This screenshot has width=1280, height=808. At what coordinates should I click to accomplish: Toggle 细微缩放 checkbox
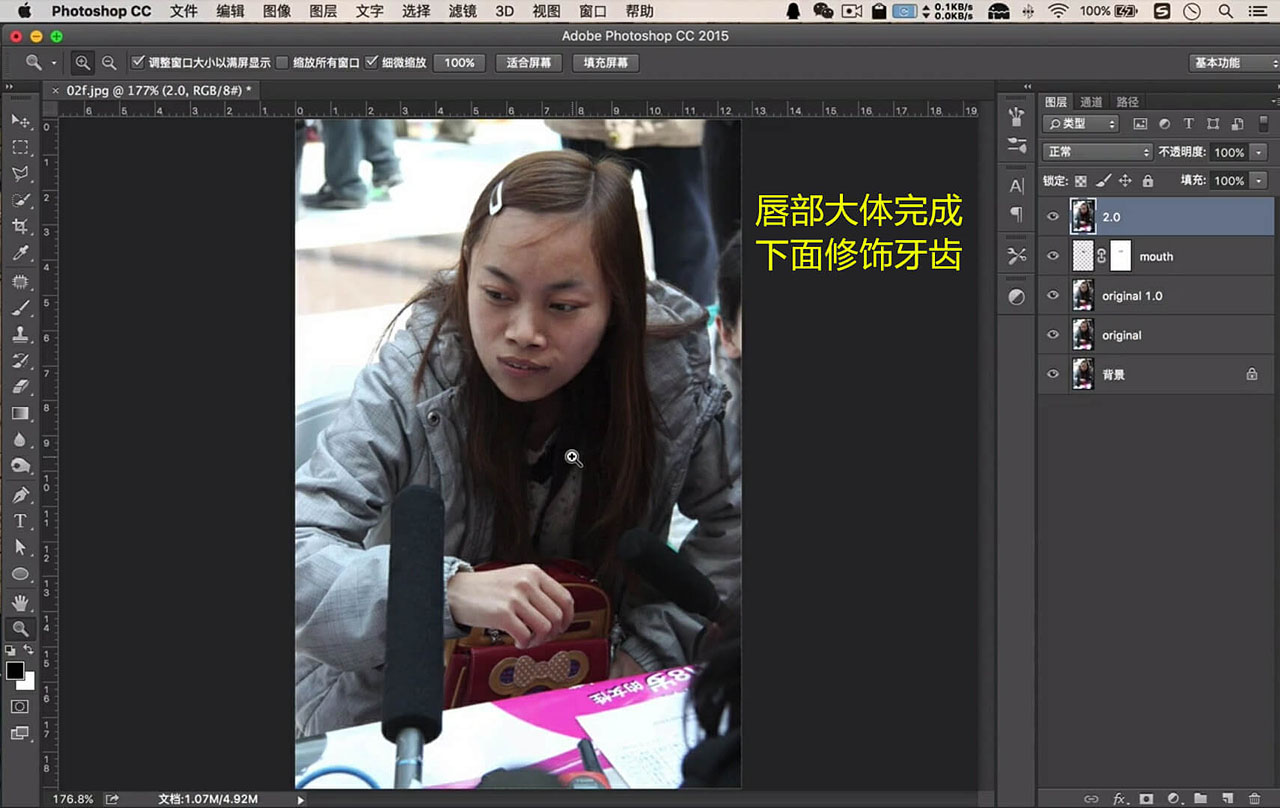[x=372, y=62]
